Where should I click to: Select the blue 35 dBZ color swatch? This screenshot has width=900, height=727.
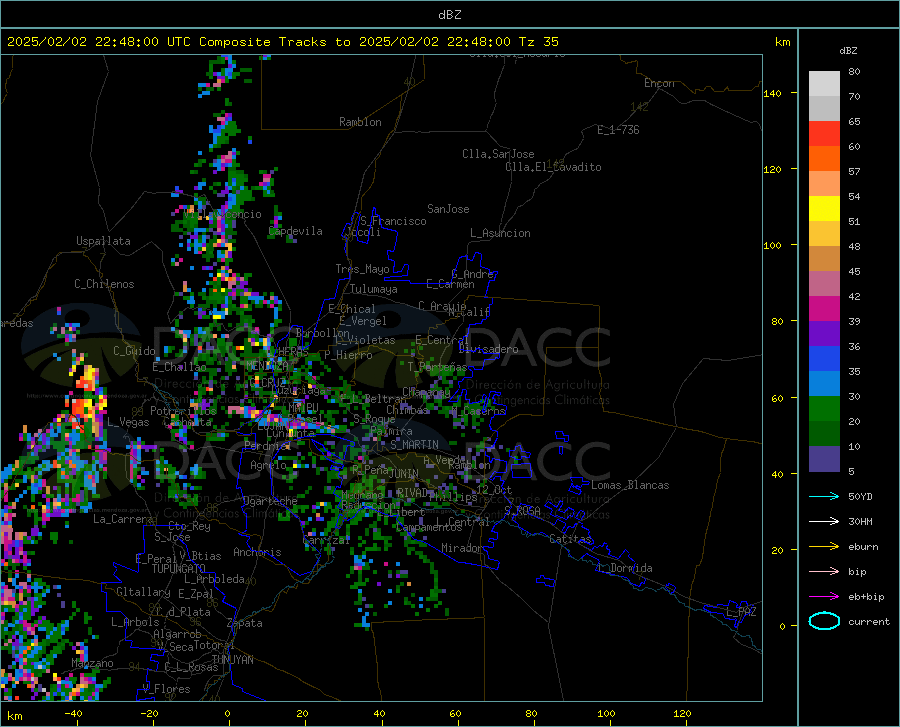[824, 359]
